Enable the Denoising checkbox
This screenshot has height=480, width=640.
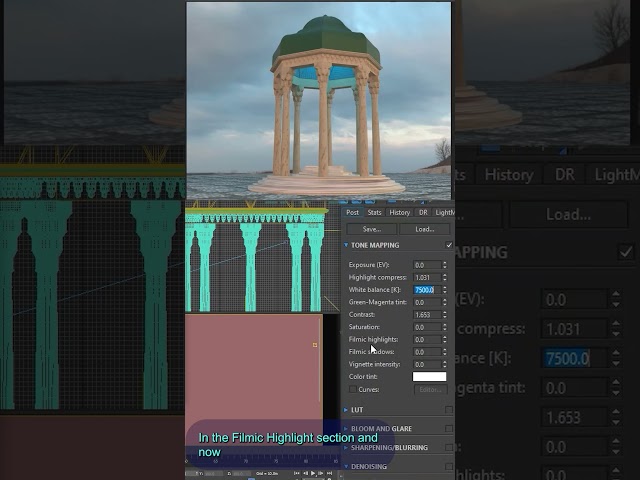coord(449,466)
